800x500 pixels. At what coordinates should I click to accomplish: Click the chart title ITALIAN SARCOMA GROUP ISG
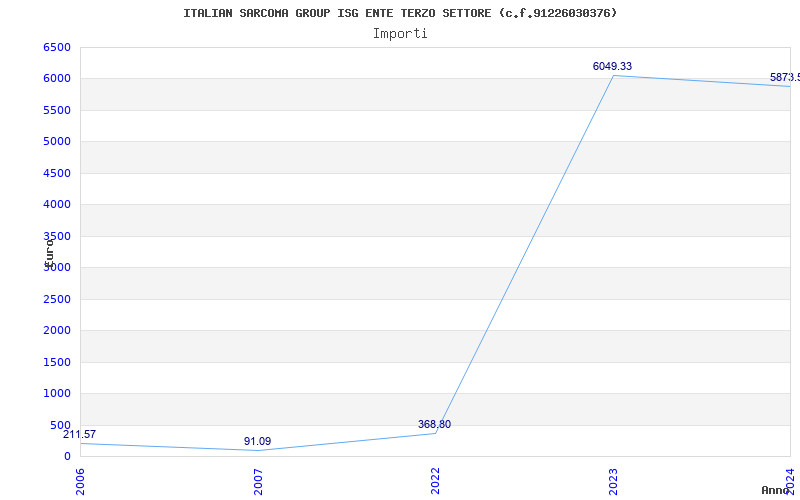point(400,13)
